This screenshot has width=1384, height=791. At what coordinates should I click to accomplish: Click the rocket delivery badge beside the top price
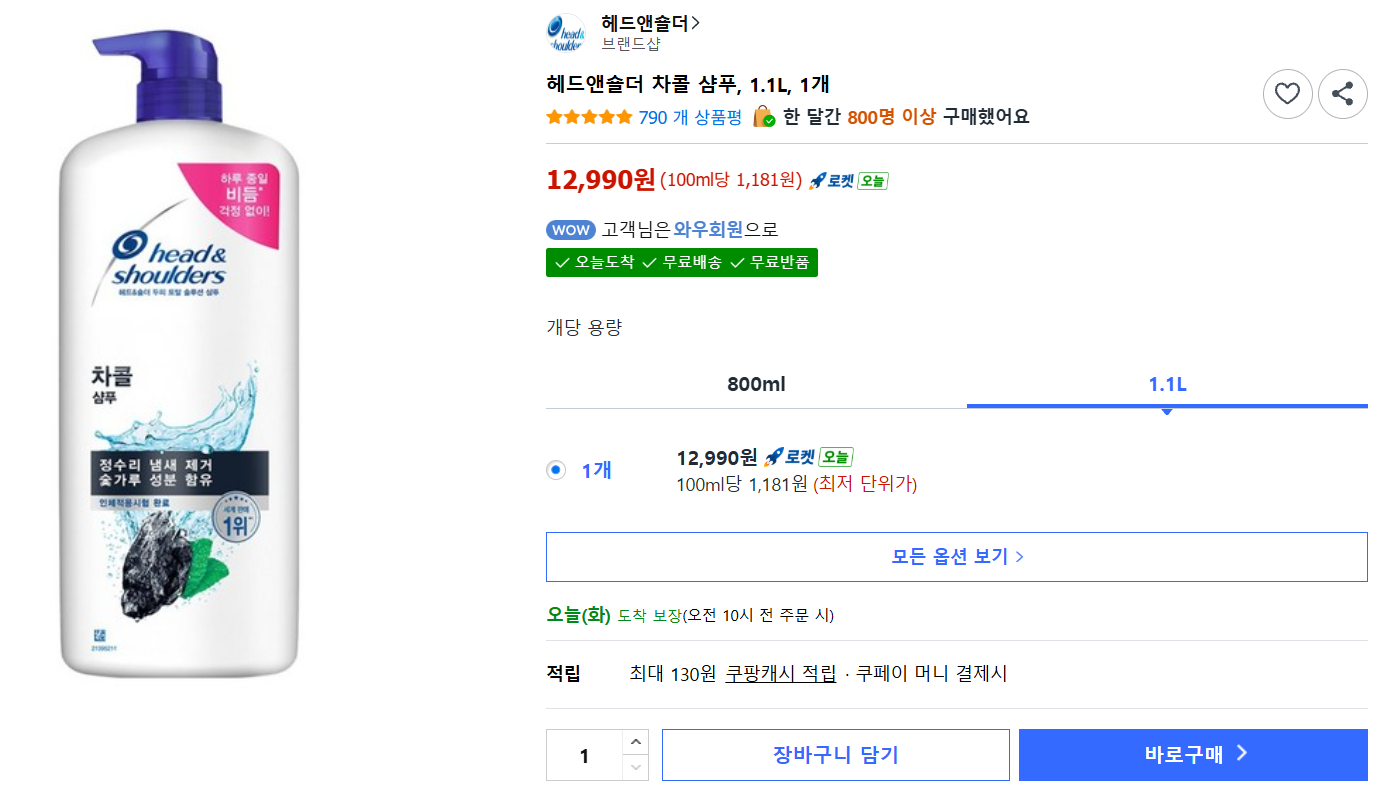click(x=848, y=181)
